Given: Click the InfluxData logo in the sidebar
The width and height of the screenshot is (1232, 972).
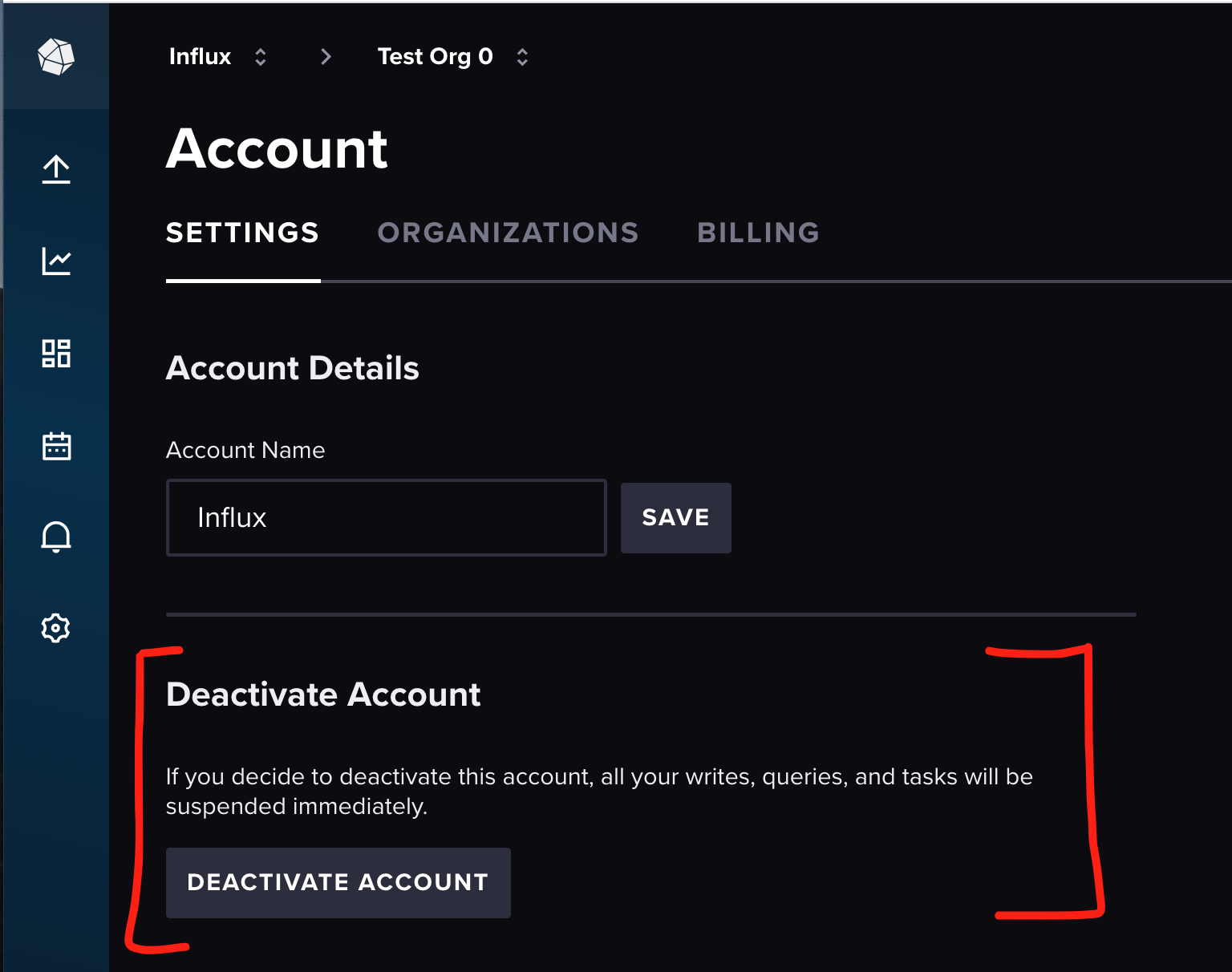Looking at the screenshot, I should 55,55.
